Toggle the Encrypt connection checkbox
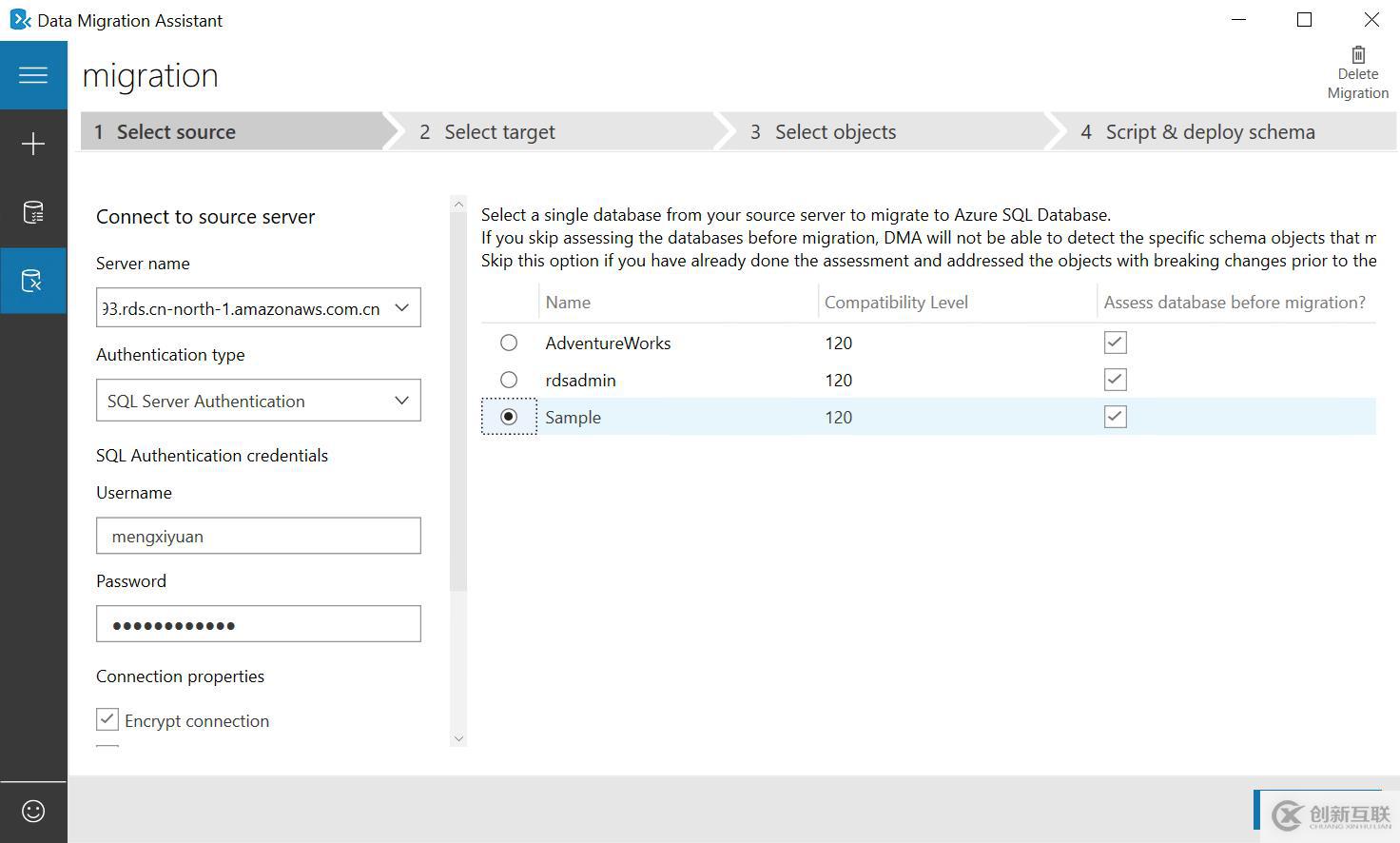The image size is (1400, 843). point(107,719)
